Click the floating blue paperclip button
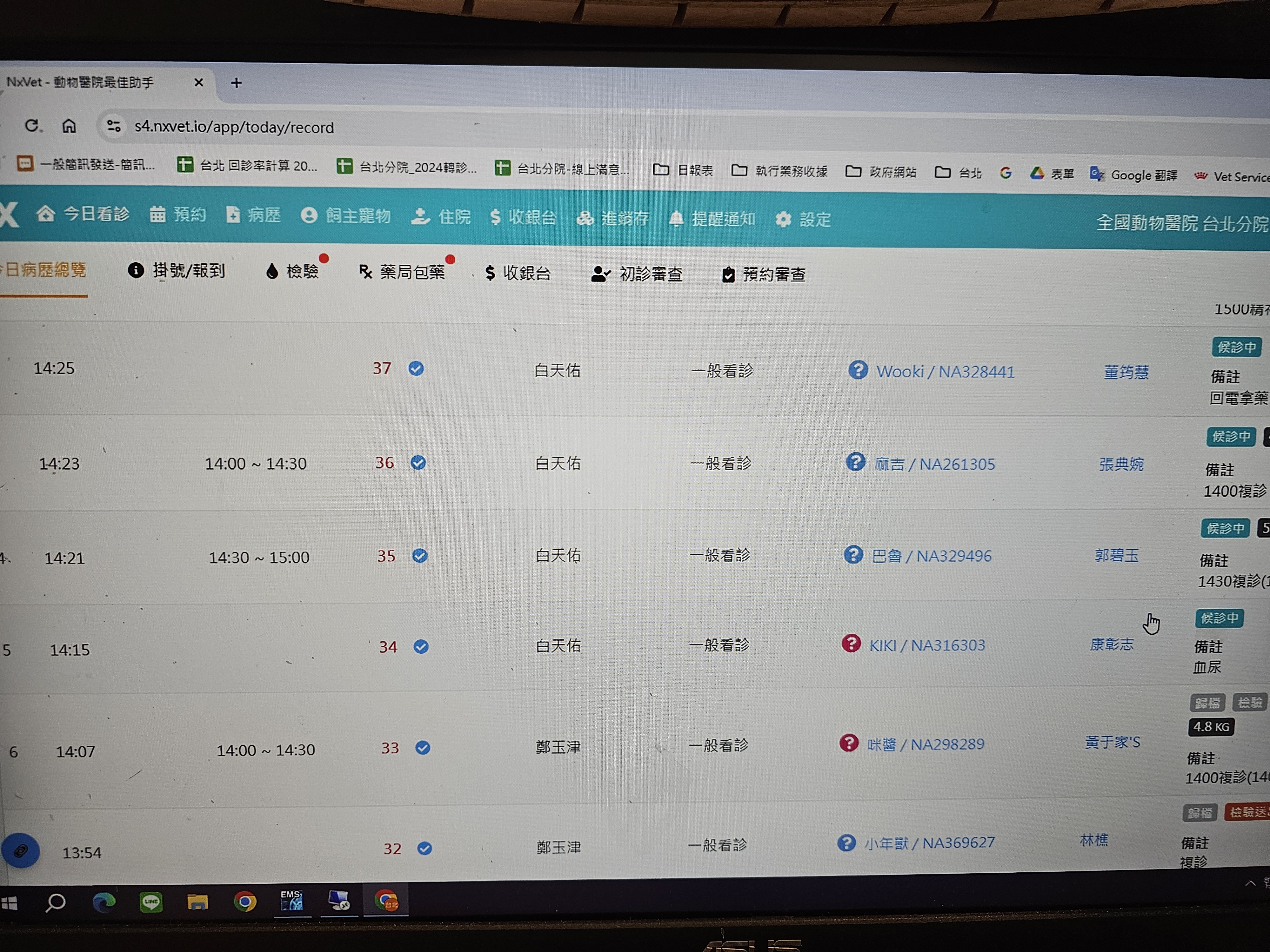This screenshot has height=952, width=1270. click(x=21, y=850)
